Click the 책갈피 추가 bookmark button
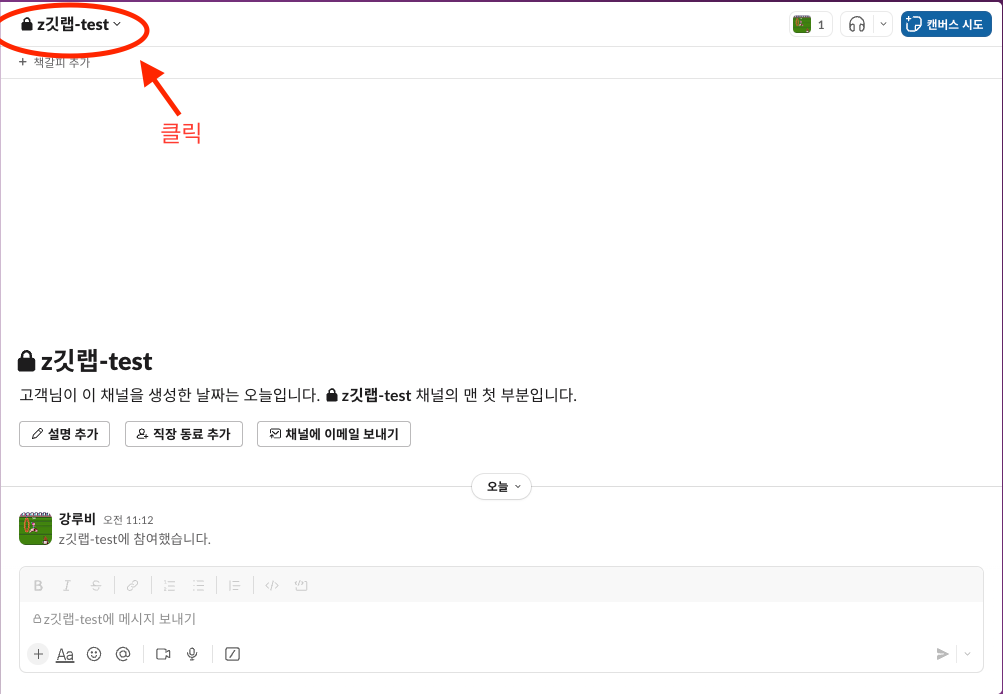 pos(55,62)
